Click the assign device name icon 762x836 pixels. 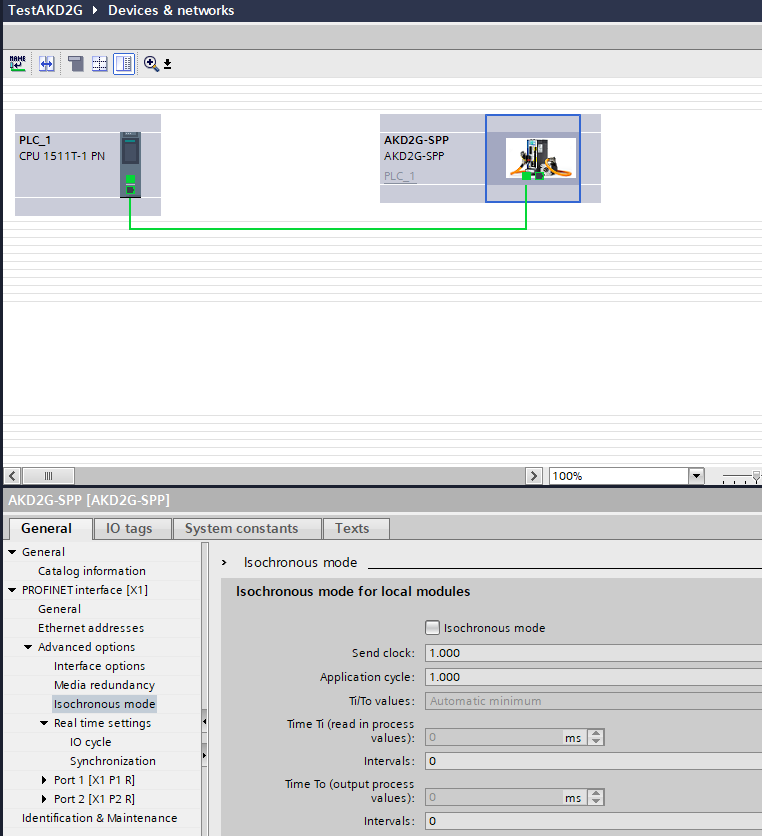tap(18, 64)
